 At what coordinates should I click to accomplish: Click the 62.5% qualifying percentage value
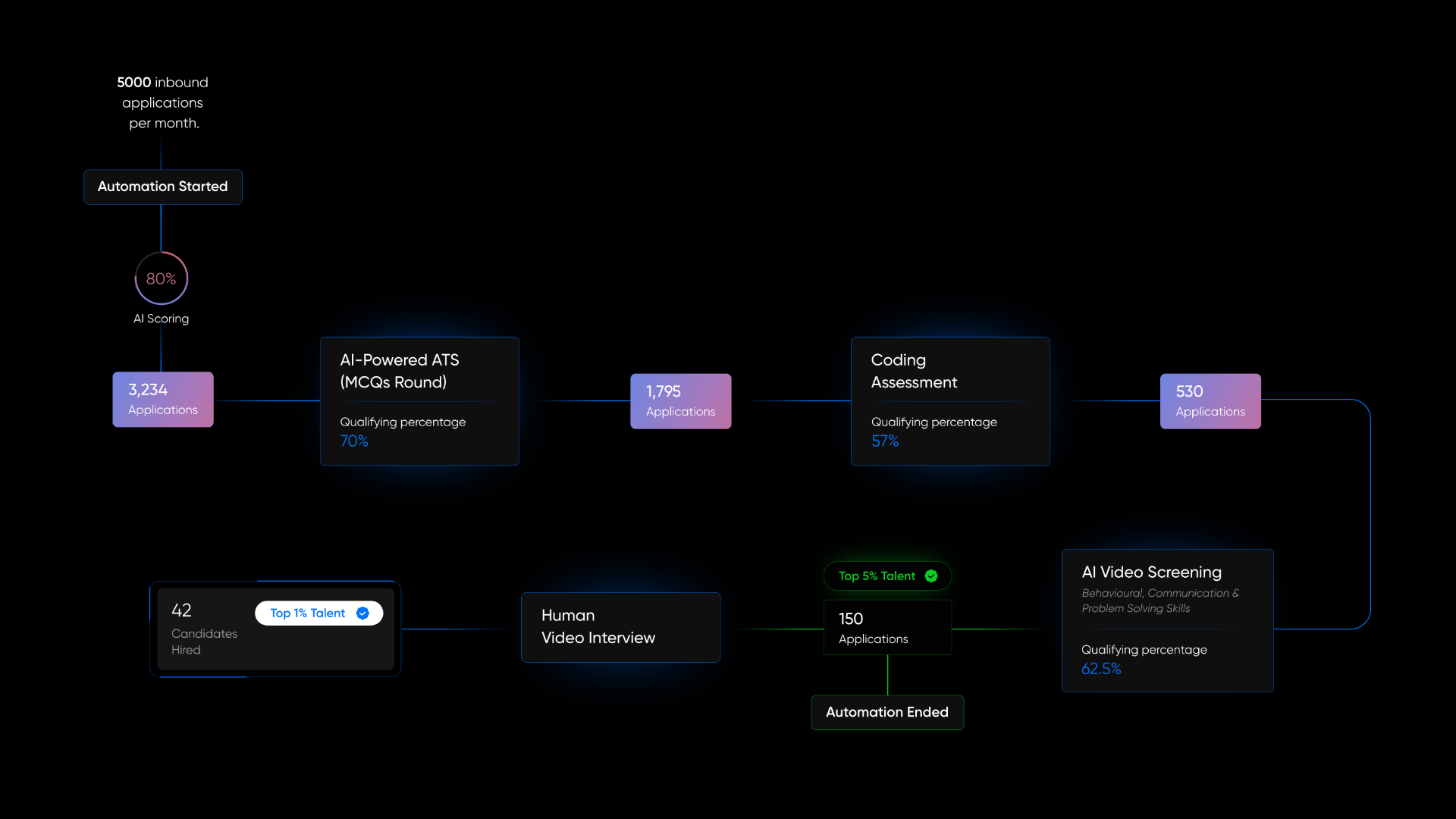tap(1101, 669)
